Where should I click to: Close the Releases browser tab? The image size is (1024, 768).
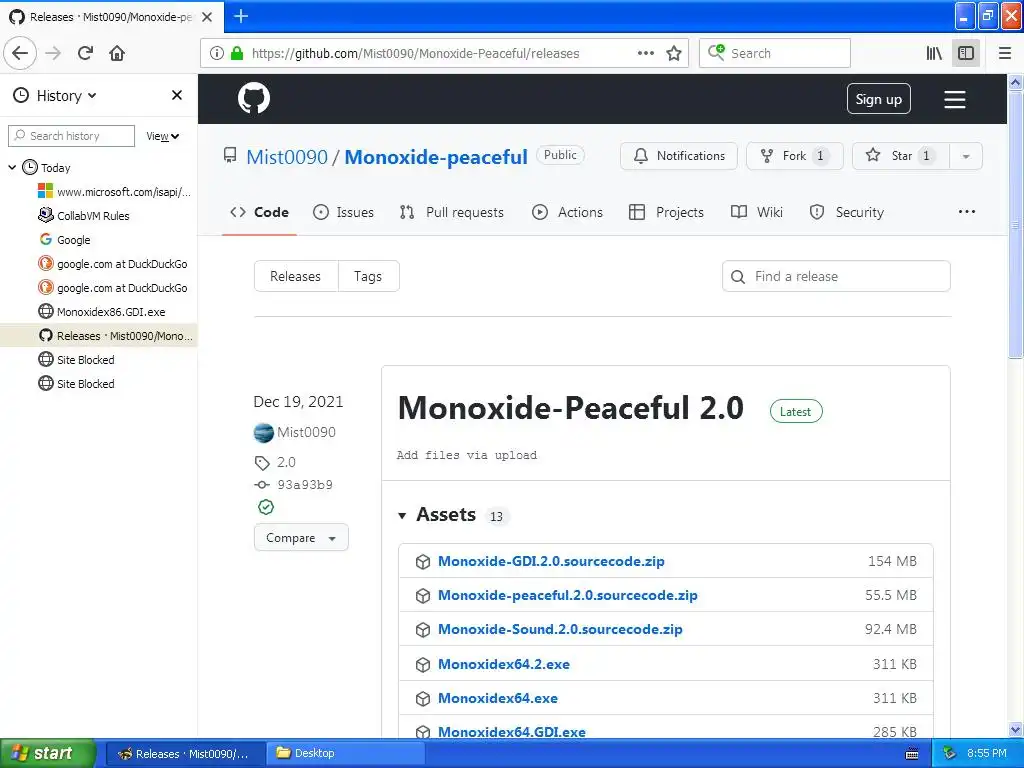click(207, 16)
